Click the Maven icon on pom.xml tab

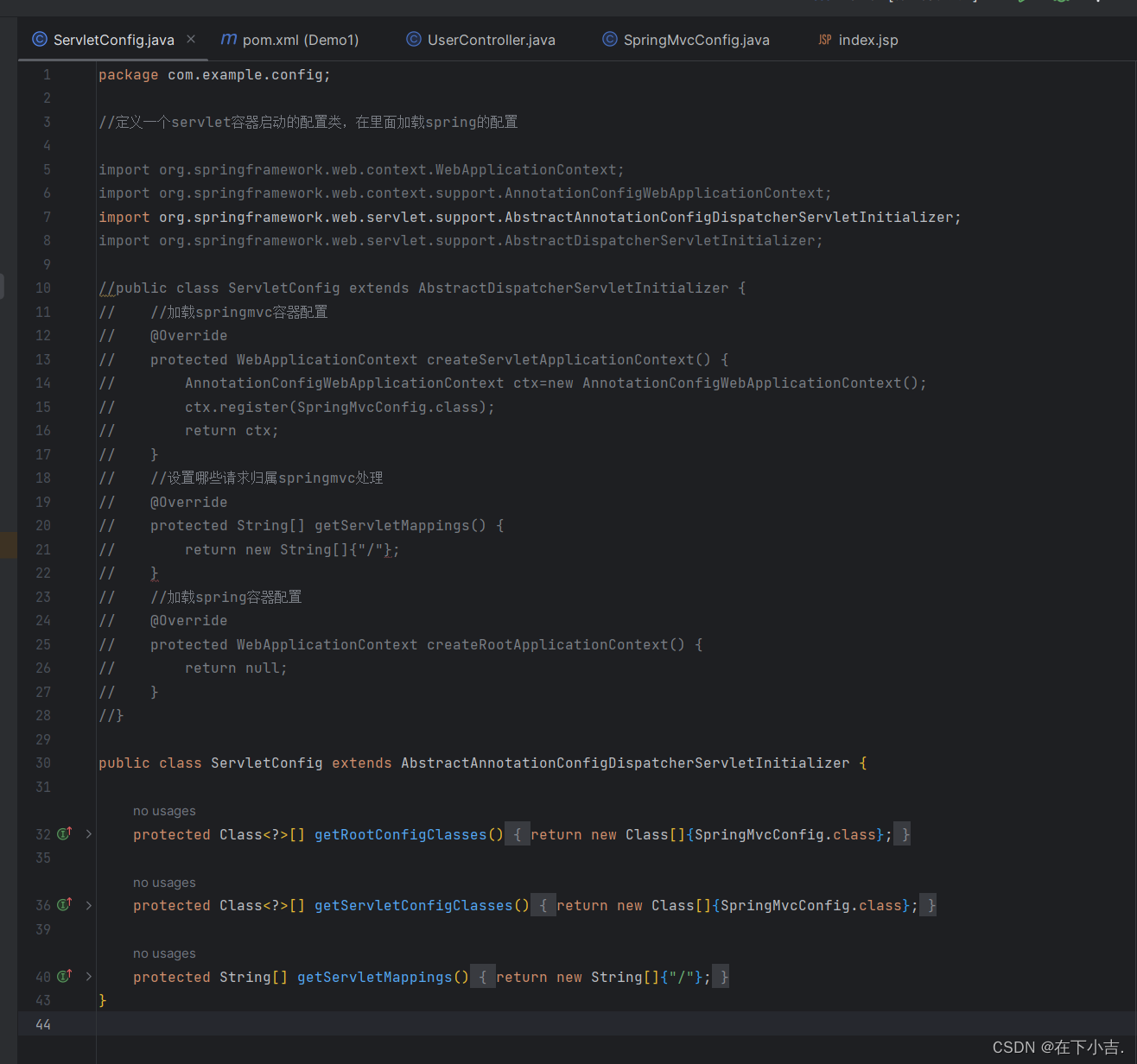coord(229,39)
